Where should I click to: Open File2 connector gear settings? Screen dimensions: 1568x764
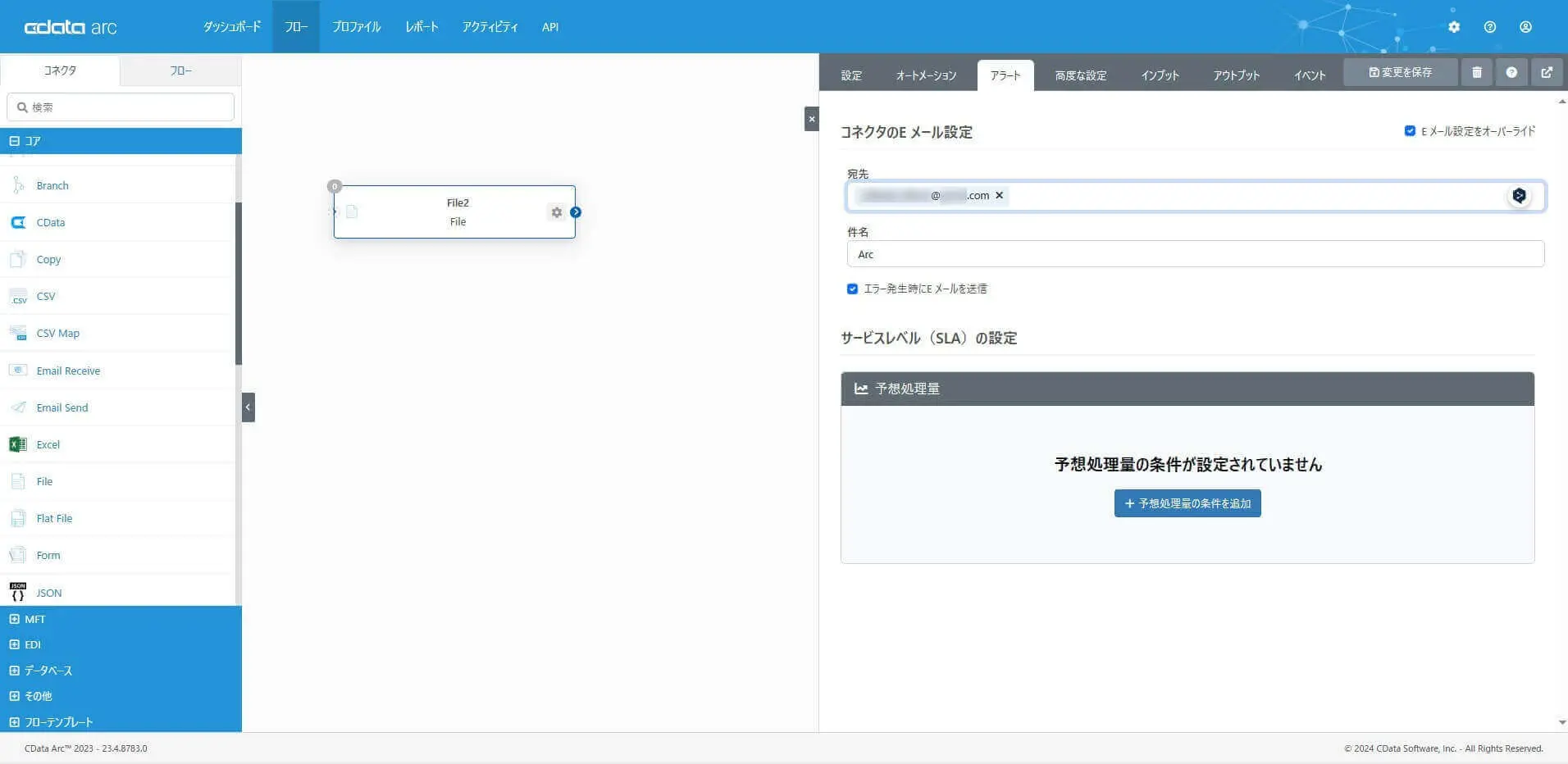point(557,212)
